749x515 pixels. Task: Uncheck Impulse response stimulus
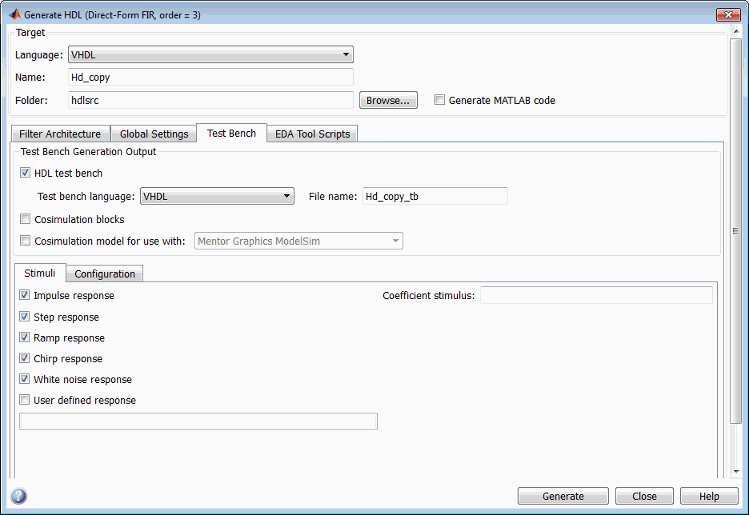[x=24, y=295]
